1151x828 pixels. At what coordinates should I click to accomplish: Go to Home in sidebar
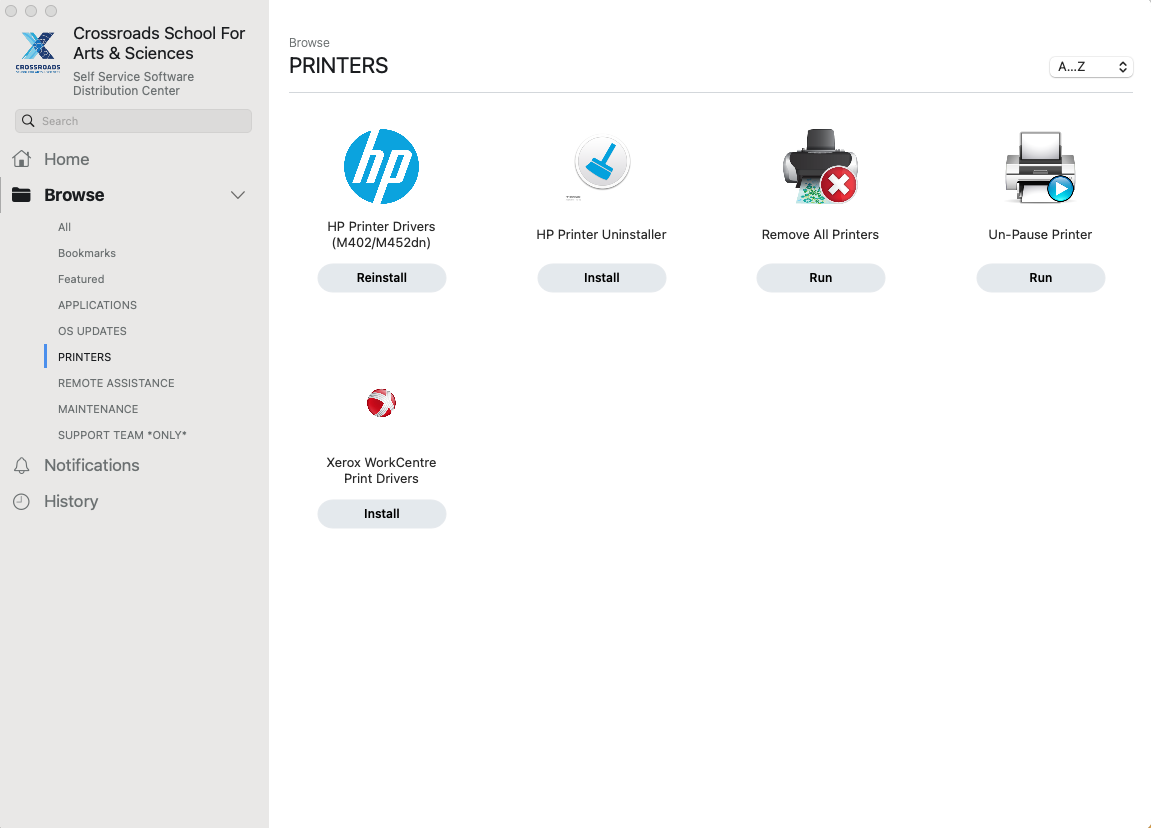[66, 159]
